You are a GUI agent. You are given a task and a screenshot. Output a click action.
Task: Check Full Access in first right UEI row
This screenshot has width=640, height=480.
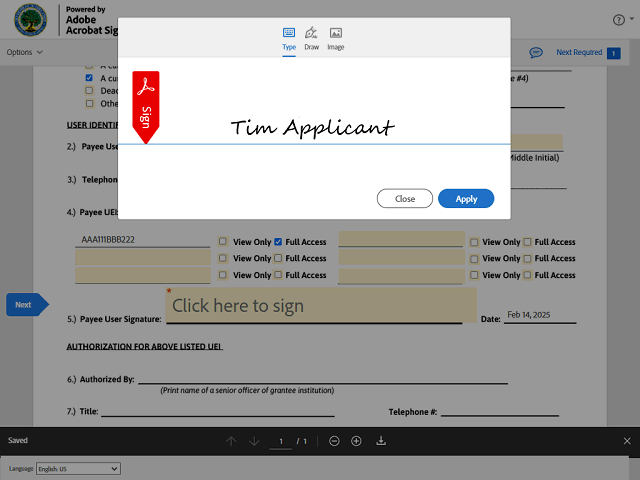(x=527, y=242)
